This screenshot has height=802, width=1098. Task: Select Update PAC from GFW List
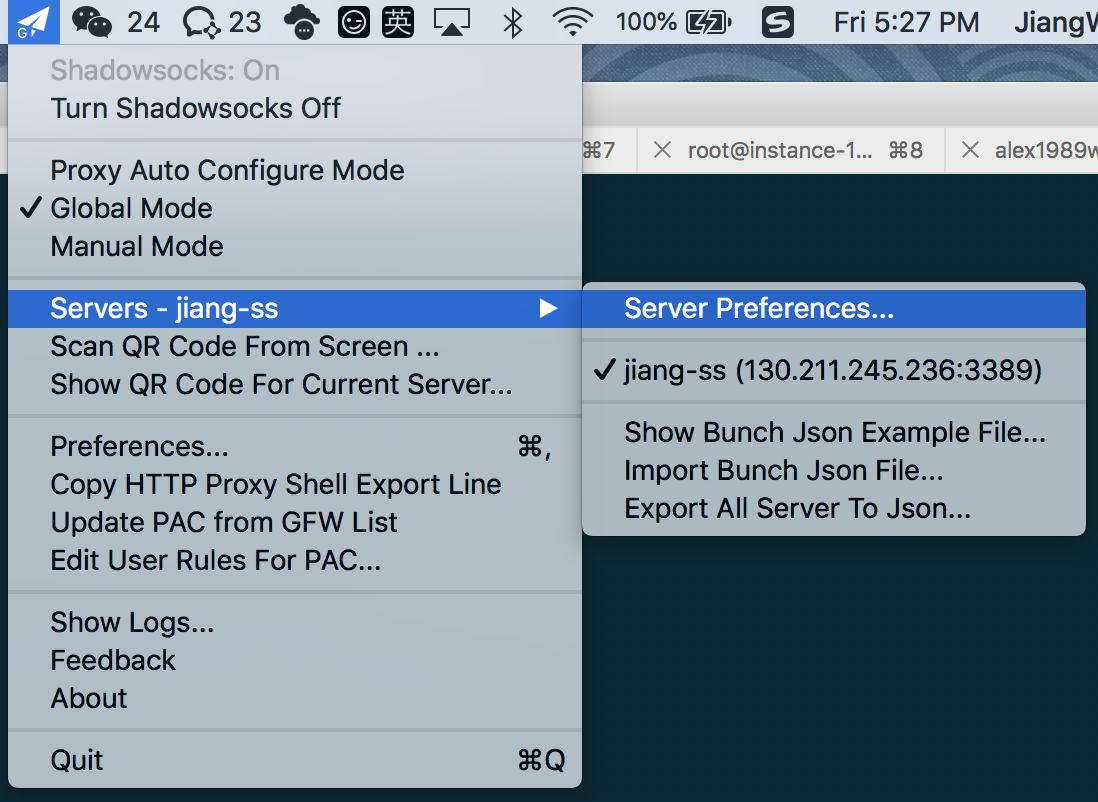click(x=295, y=522)
